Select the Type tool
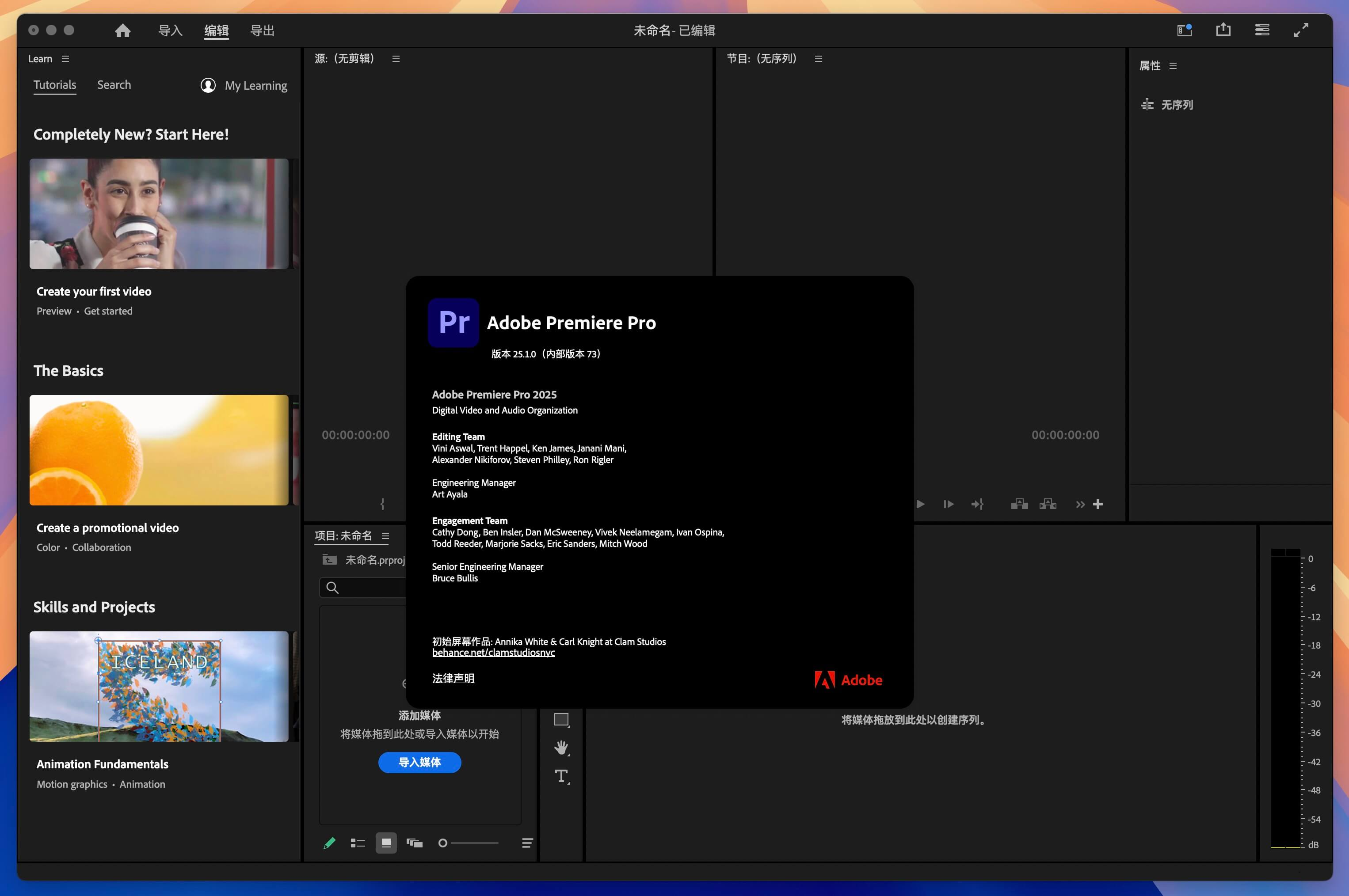Image resolution: width=1349 pixels, height=896 pixels. pyautogui.click(x=561, y=776)
